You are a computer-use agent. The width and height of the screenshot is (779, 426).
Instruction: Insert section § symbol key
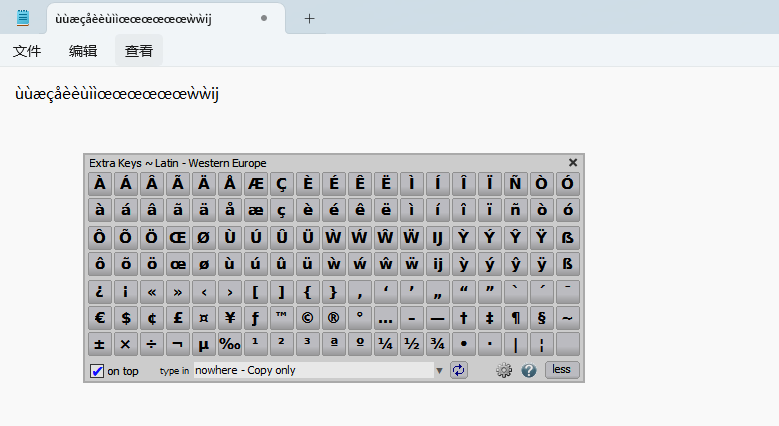pos(541,318)
